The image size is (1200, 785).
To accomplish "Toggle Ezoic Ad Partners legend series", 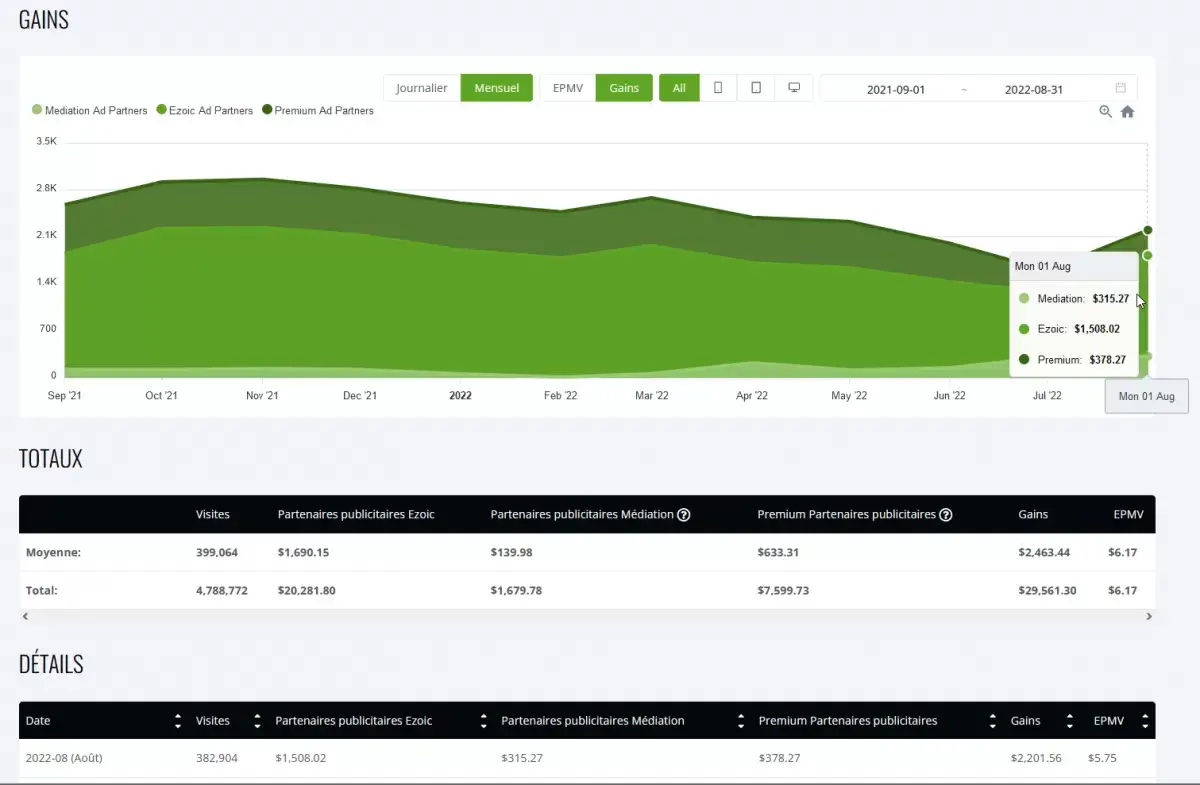I will click(x=205, y=111).
